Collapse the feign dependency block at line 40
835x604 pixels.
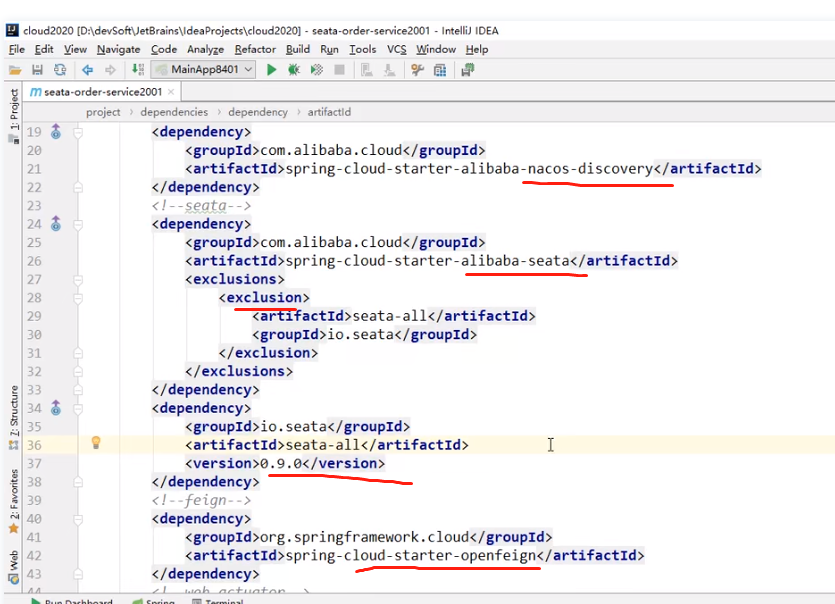tap(78, 519)
